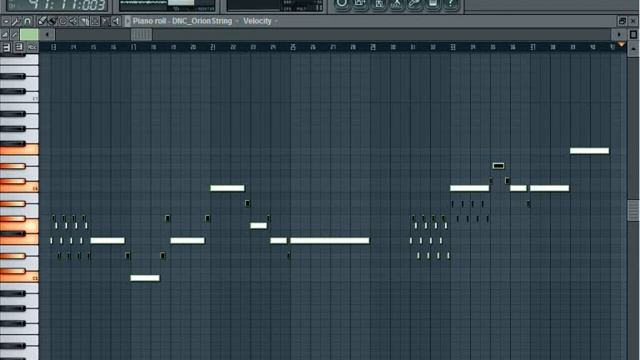Click bar 25 in the timeline ruler

point(293,47)
